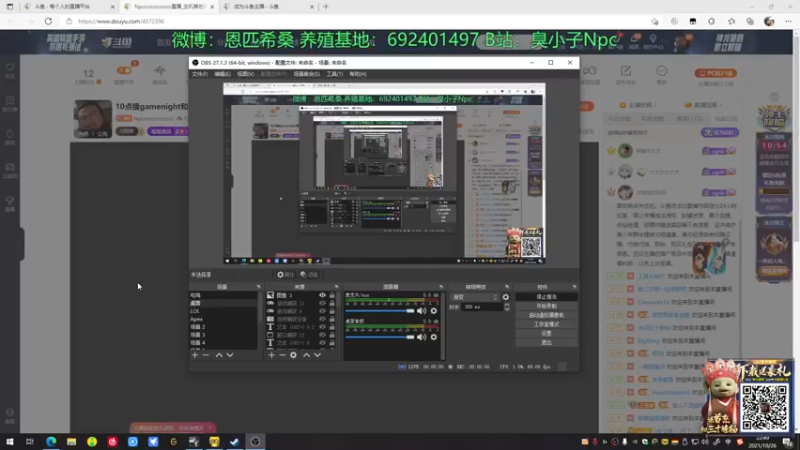The height and width of the screenshot is (450, 800).
Task: Toggle eye on first text (GDI+) source
Action: click(322, 327)
